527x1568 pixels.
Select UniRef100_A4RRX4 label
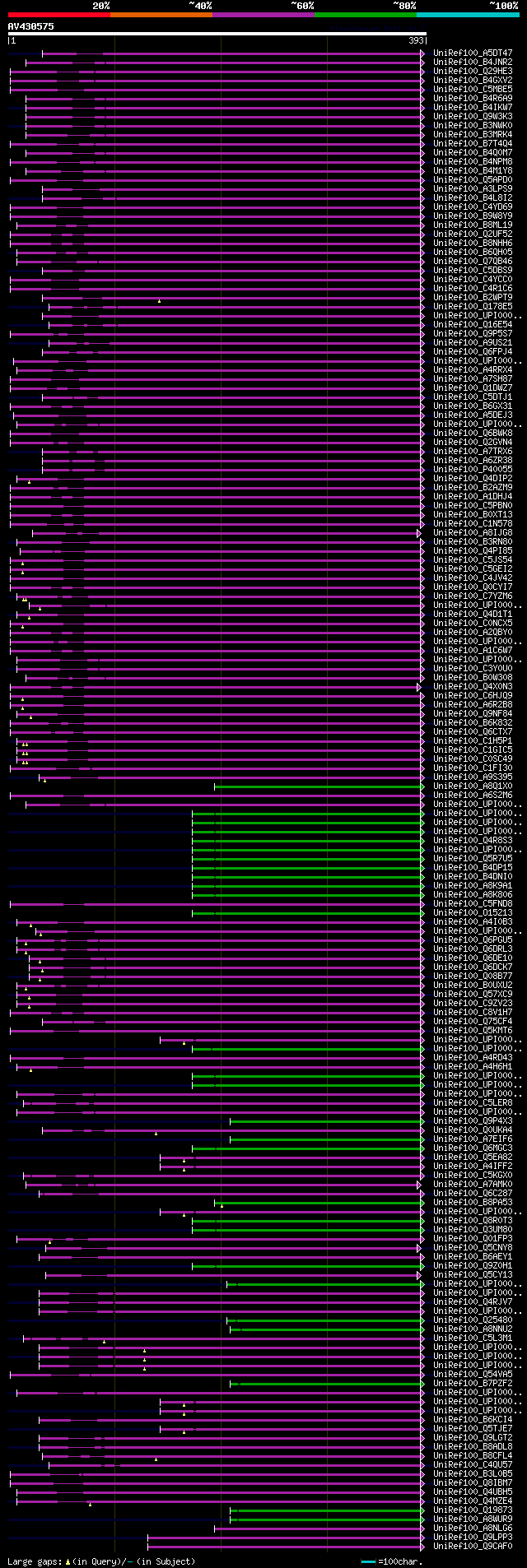(x=473, y=370)
